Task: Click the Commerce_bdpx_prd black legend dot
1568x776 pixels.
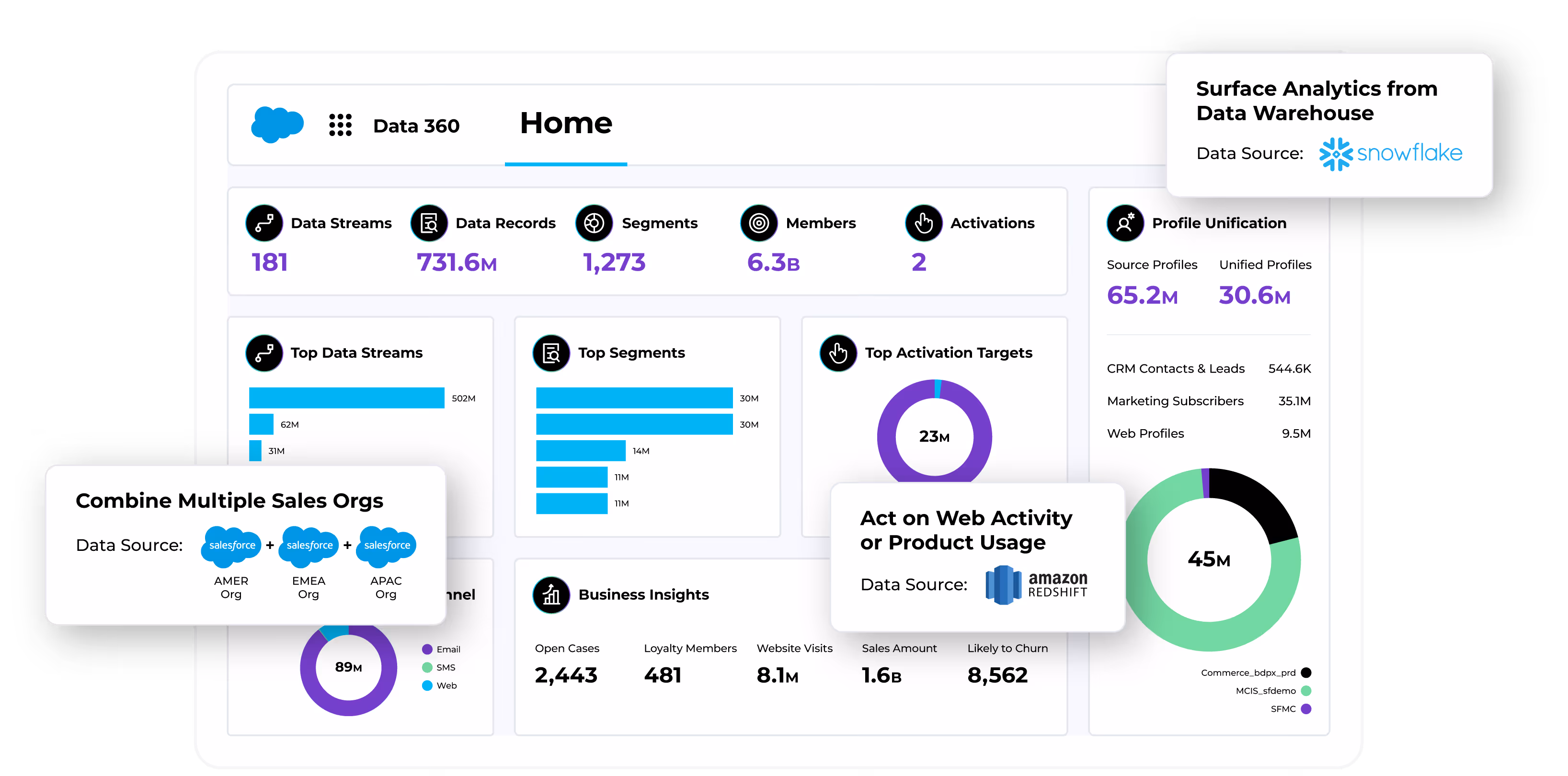Action: [x=1306, y=673]
